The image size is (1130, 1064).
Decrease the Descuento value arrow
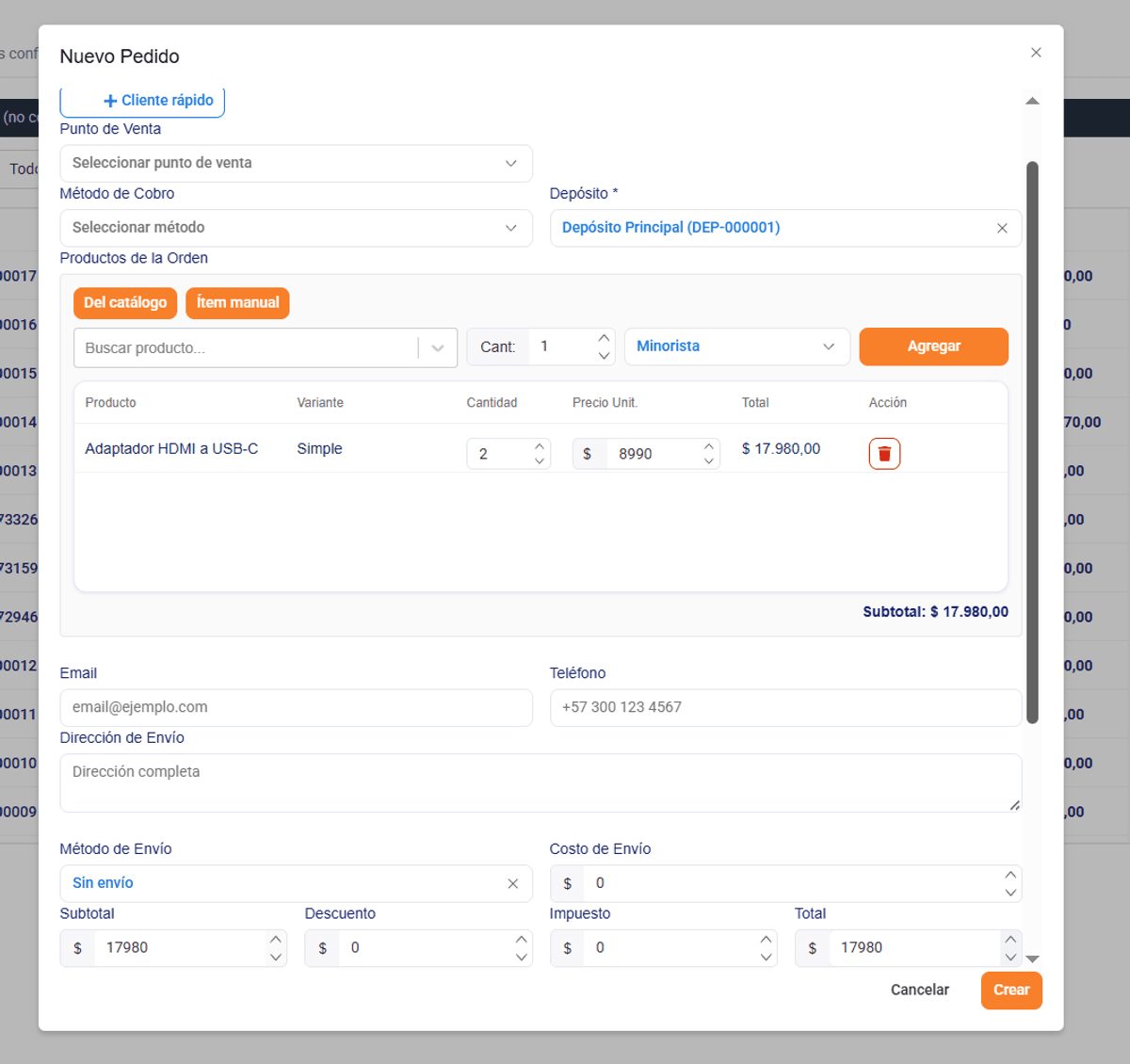coord(521,957)
